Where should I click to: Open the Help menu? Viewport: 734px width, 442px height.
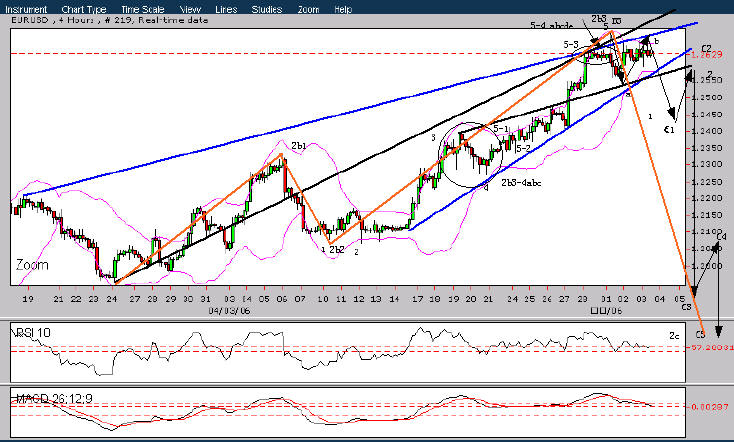click(343, 9)
